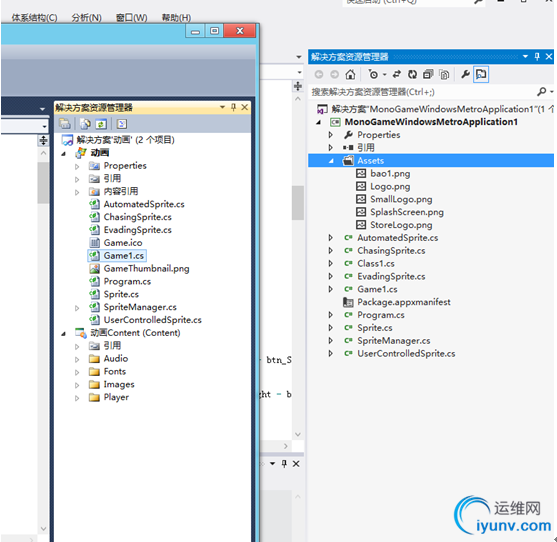Select StoreLogo.png in Assets folder
Viewport: 557px width, 542px height.
(401, 225)
